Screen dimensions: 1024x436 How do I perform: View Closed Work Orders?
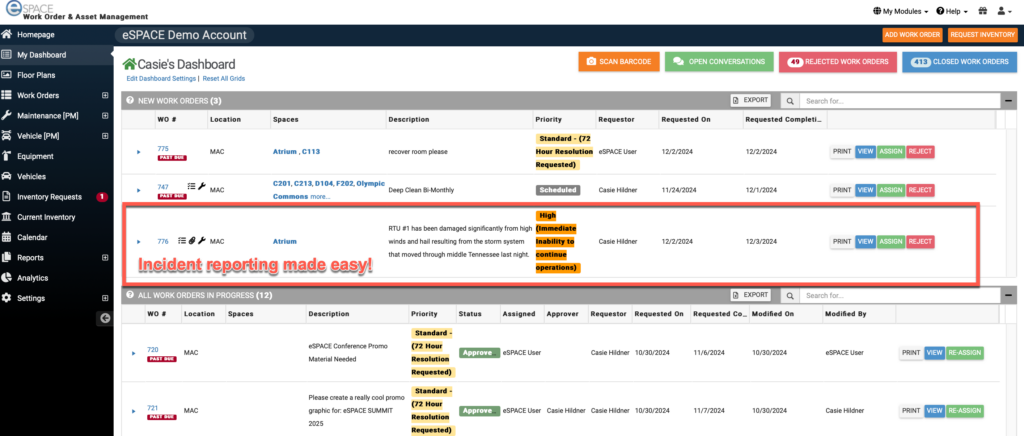pos(959,61)
